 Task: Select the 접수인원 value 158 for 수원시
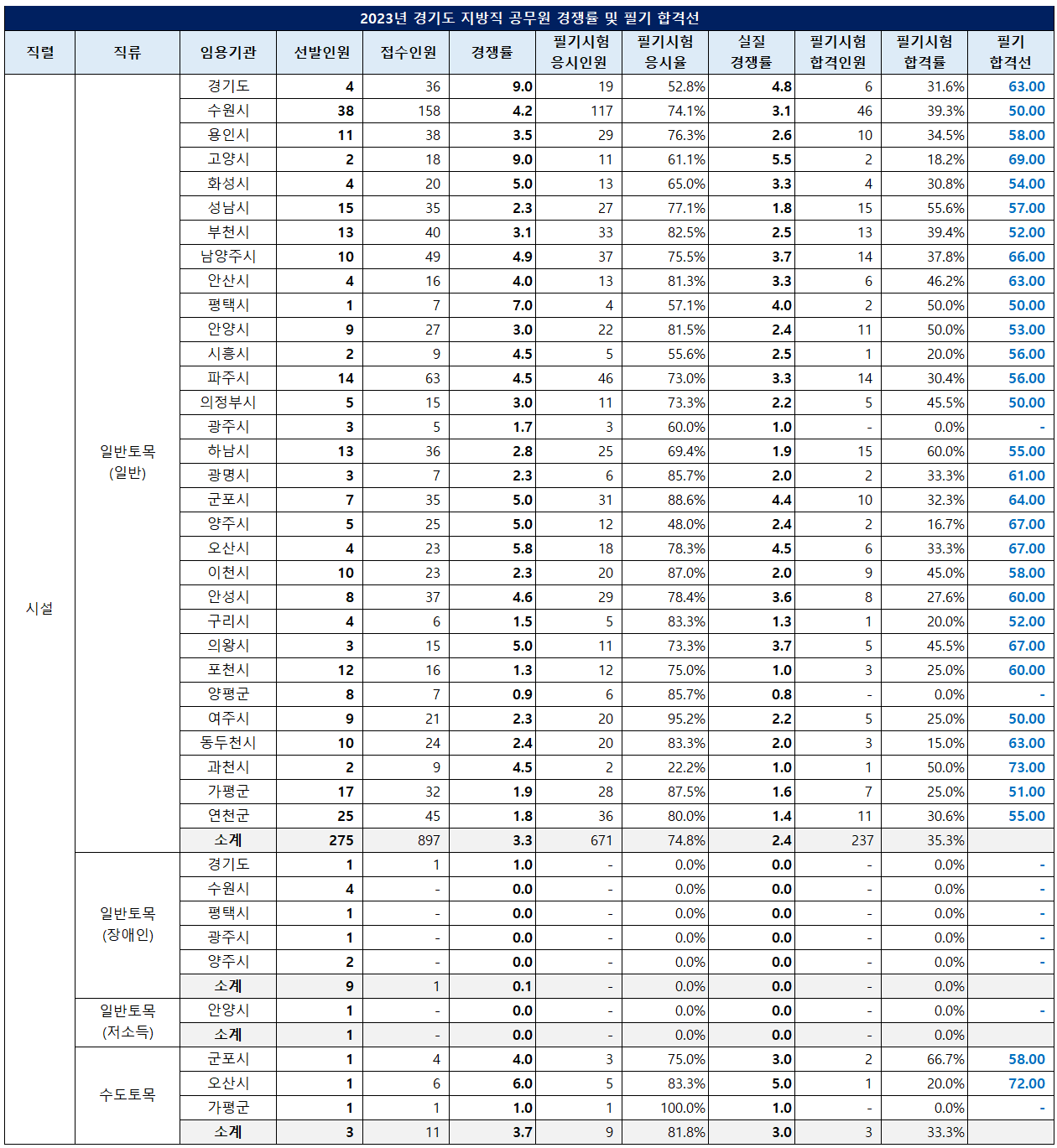point(429,111)
